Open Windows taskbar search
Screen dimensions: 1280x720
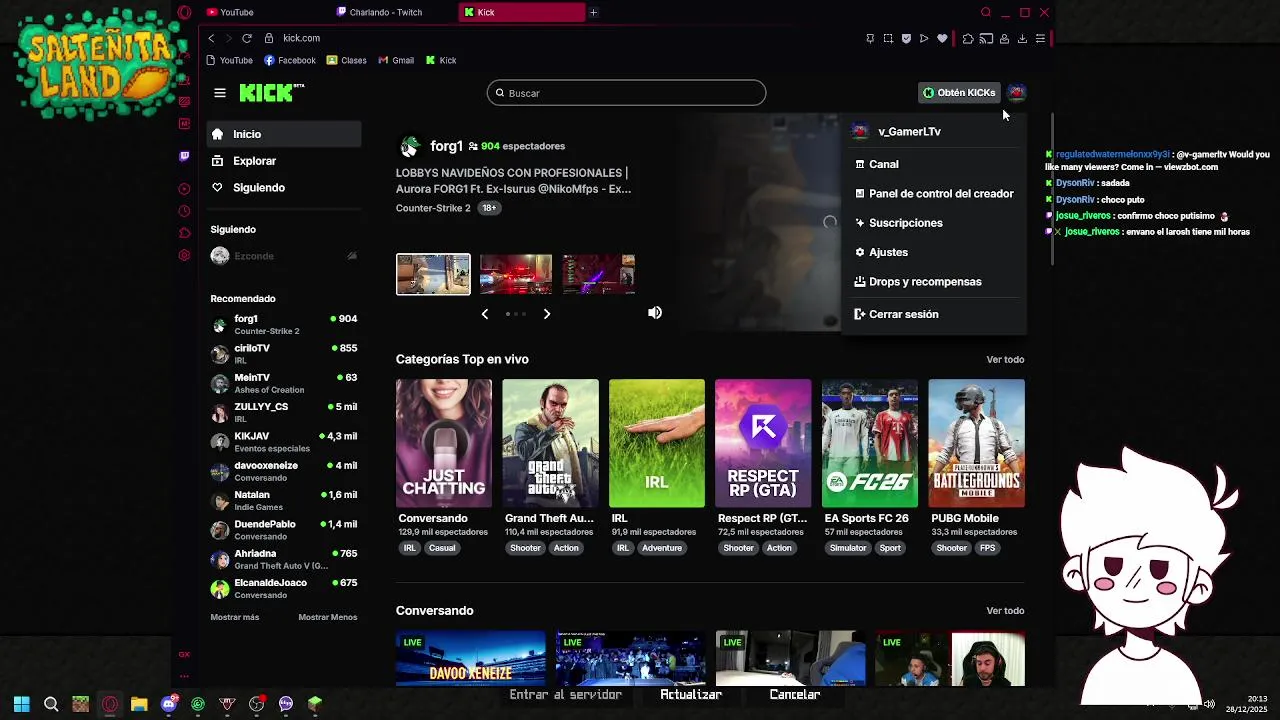51,704
